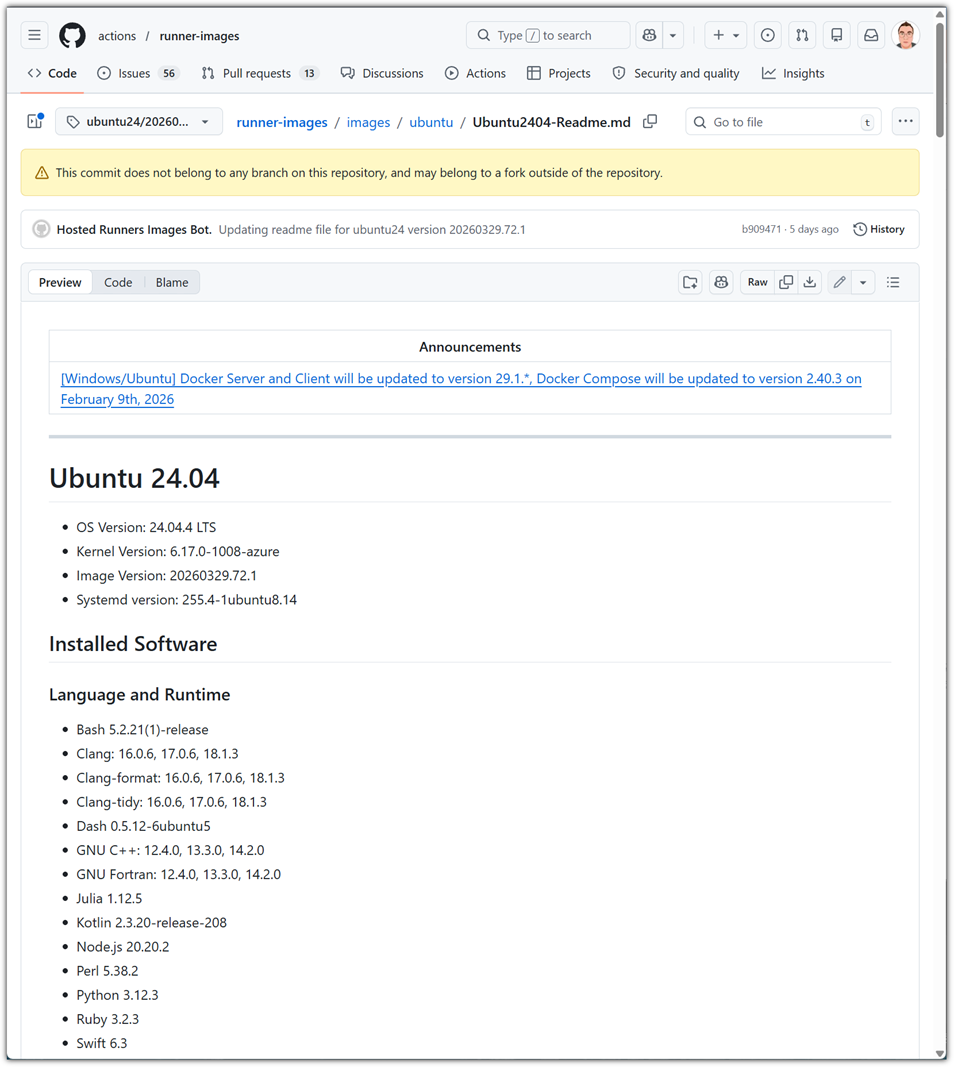
Task: Open runner-images repository name link
Action: (x=199, y=36)
